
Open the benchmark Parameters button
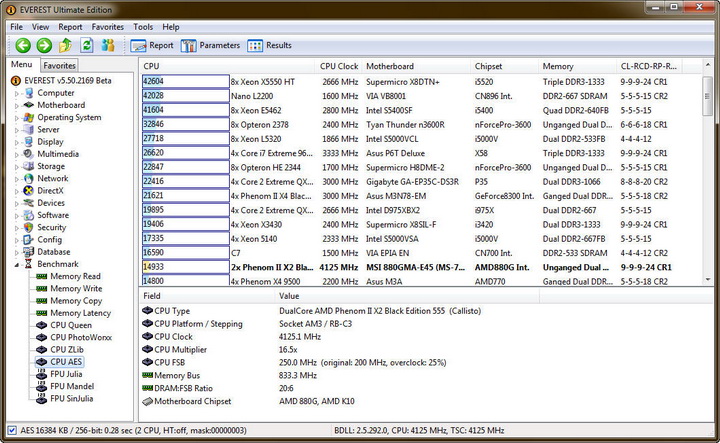coord(210,45)
